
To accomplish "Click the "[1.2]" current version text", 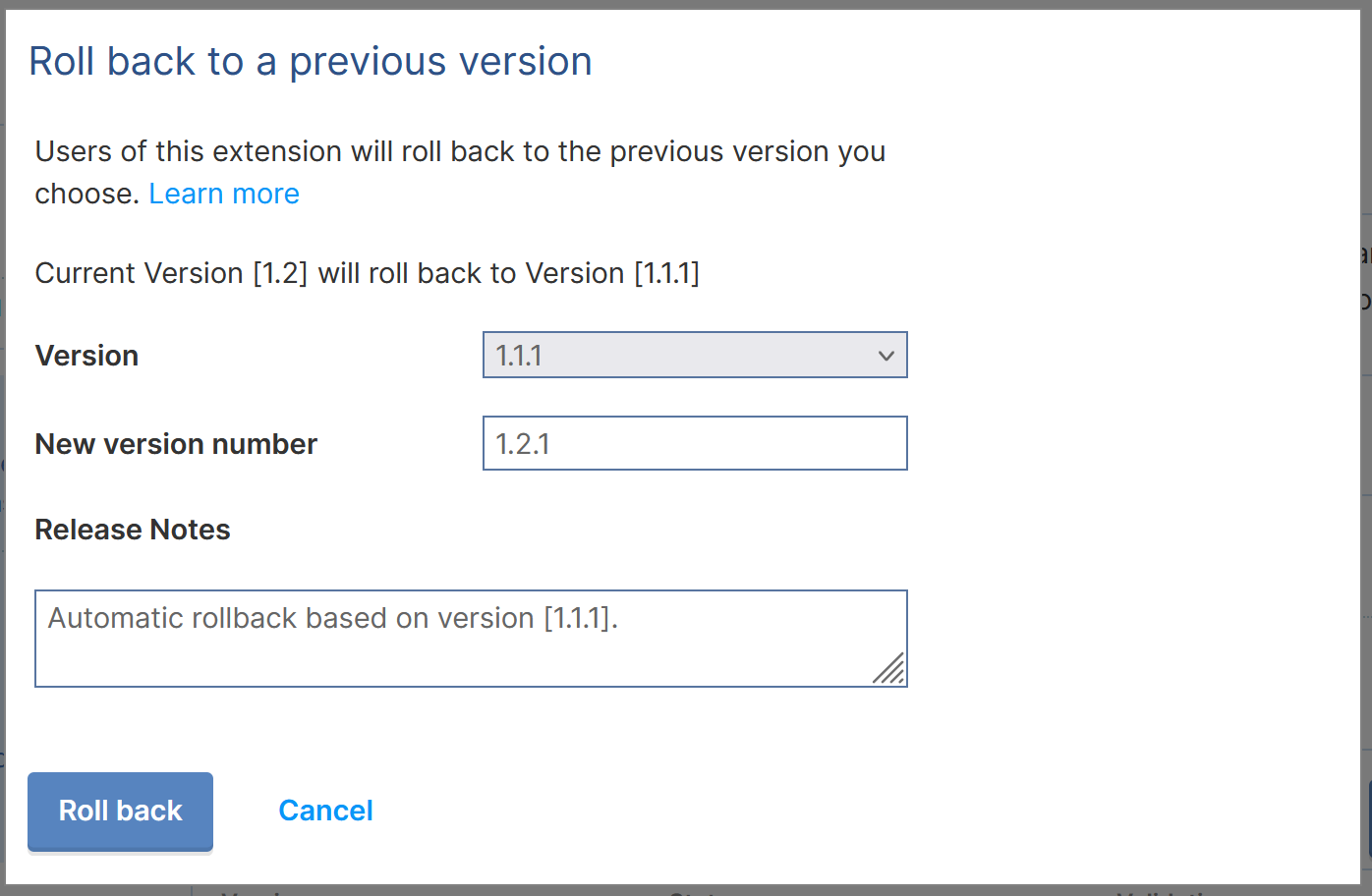I will 280,273.
